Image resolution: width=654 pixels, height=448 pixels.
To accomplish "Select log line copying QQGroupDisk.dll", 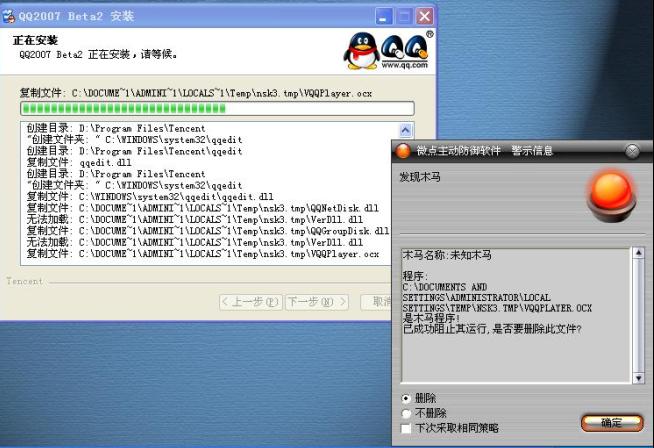I will point(208,231).
